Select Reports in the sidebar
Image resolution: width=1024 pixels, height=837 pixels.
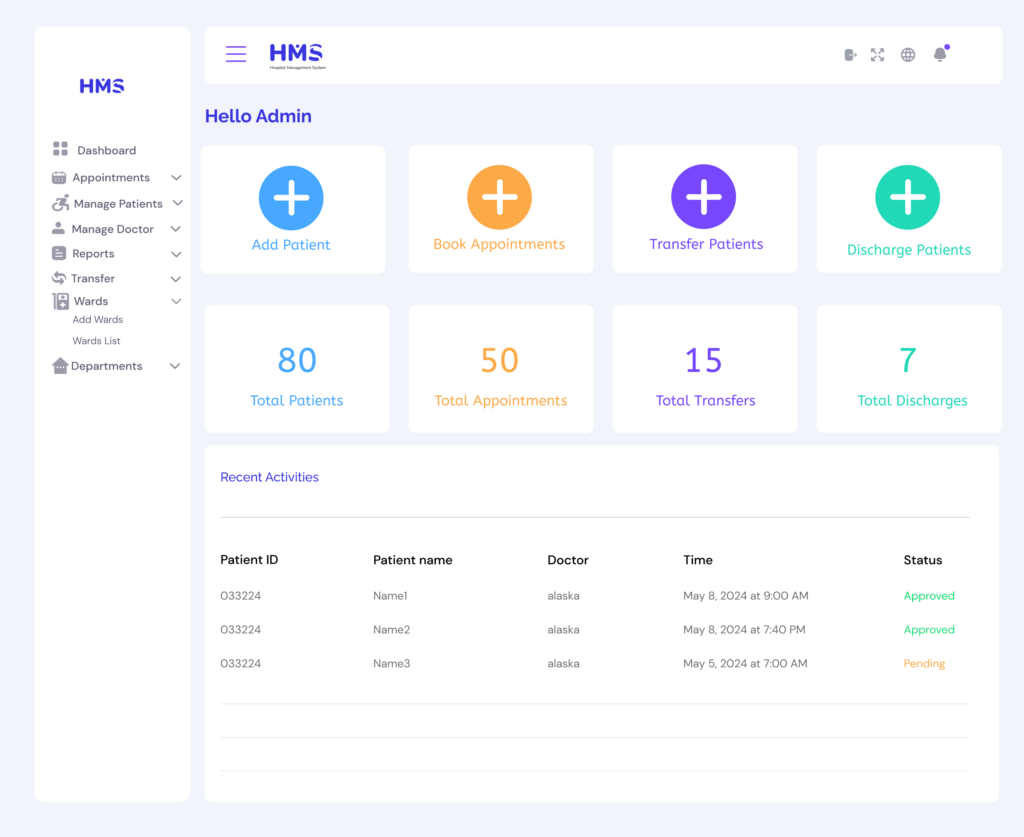tap(93, 254)
